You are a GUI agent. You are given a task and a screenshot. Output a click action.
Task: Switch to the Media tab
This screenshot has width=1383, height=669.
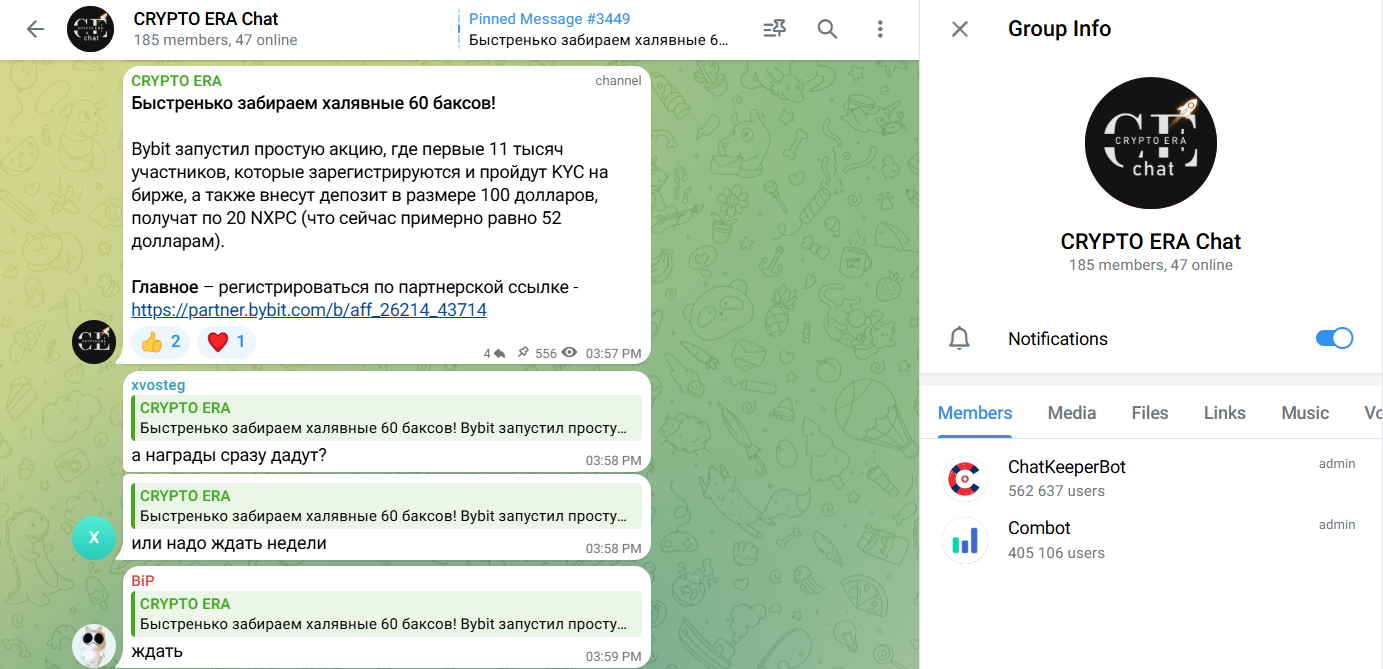(x=1071, y=413)
